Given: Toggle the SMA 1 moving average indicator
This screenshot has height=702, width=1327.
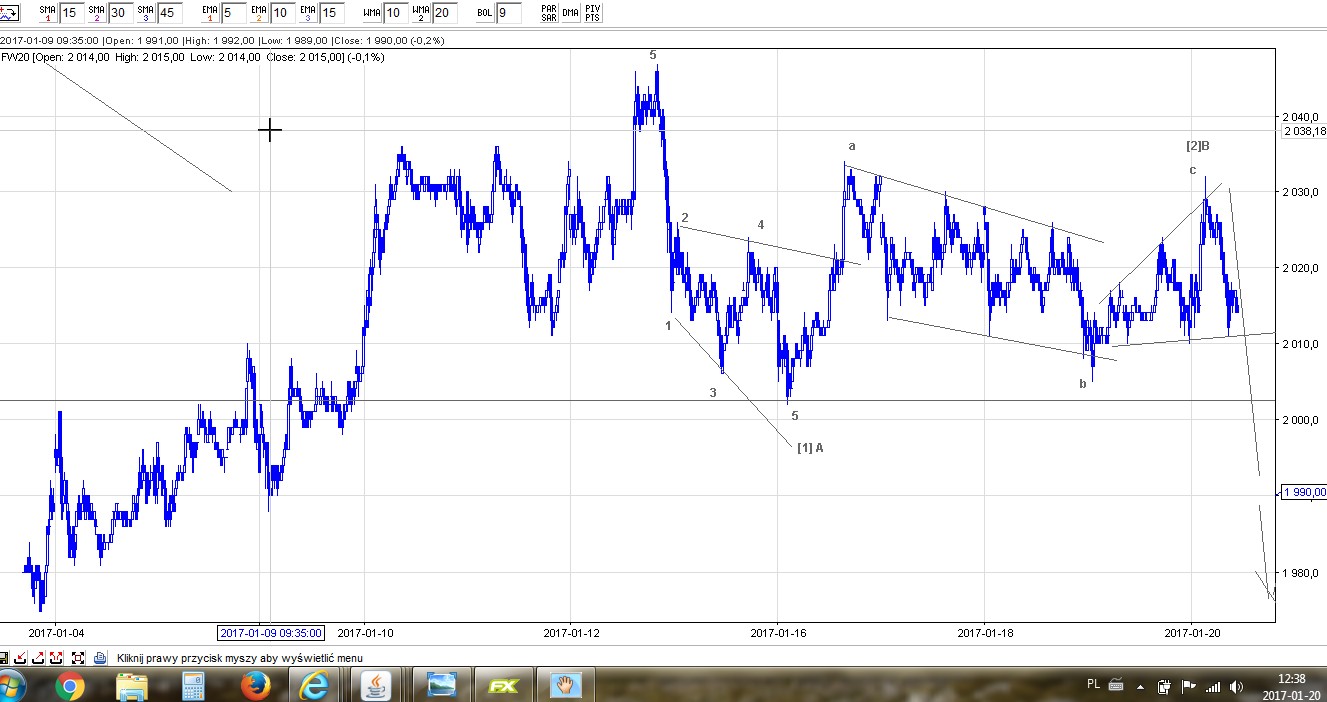Looking at the screenshot, I should 47,13.
